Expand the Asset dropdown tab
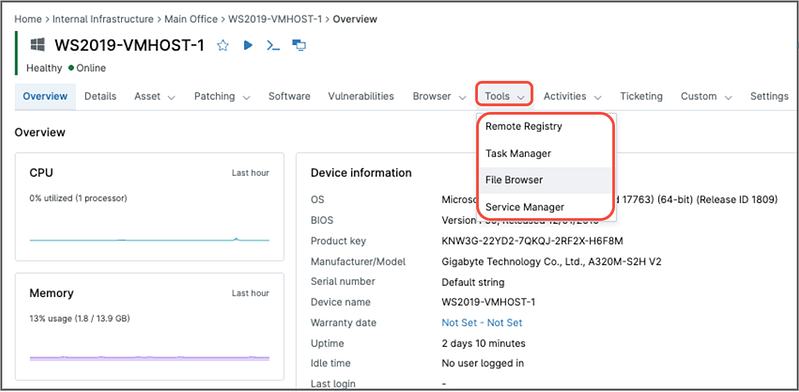 (155, 96)
